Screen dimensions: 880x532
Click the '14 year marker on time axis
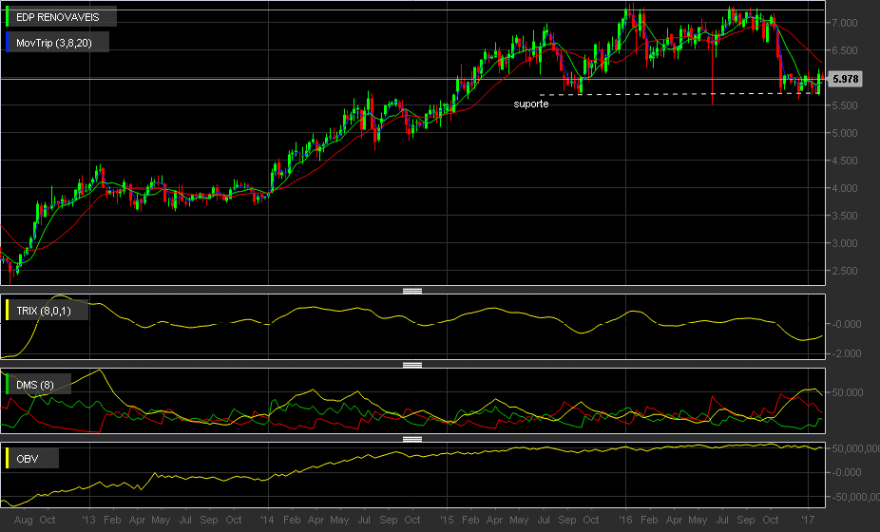pos(268,520)
